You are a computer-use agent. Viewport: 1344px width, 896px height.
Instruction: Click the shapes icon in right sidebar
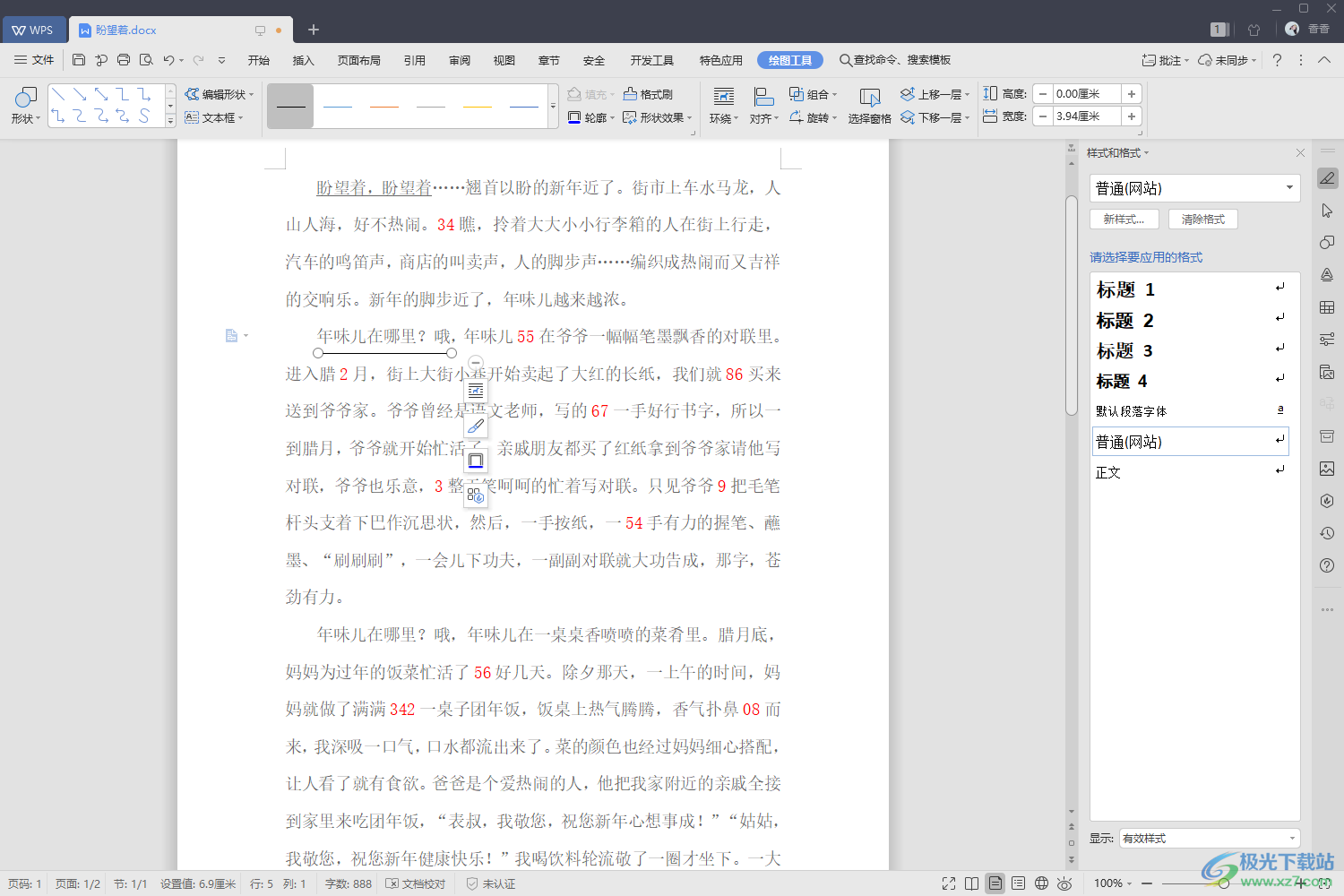(1327, 243)
